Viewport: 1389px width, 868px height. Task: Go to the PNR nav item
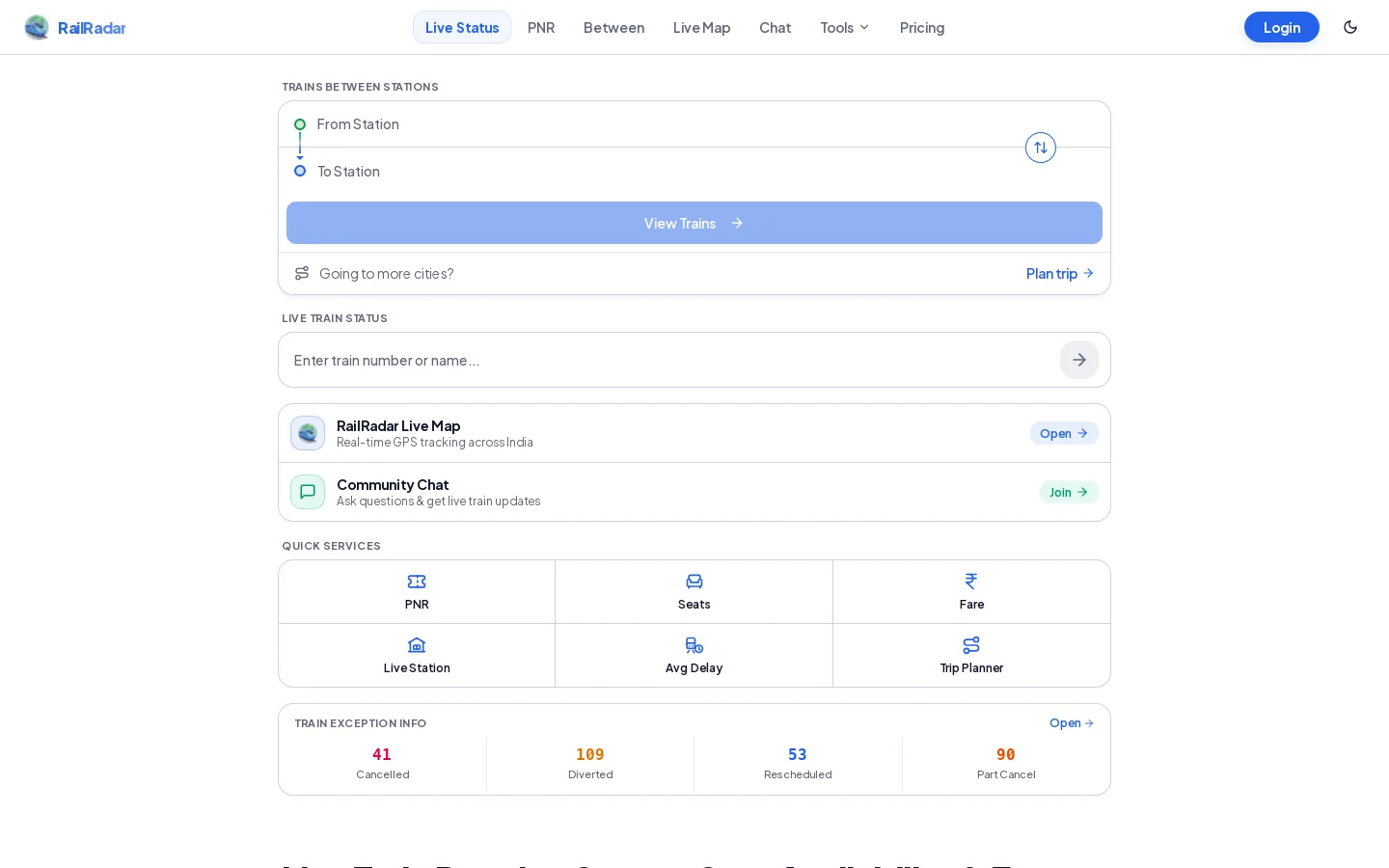point(541,27)
